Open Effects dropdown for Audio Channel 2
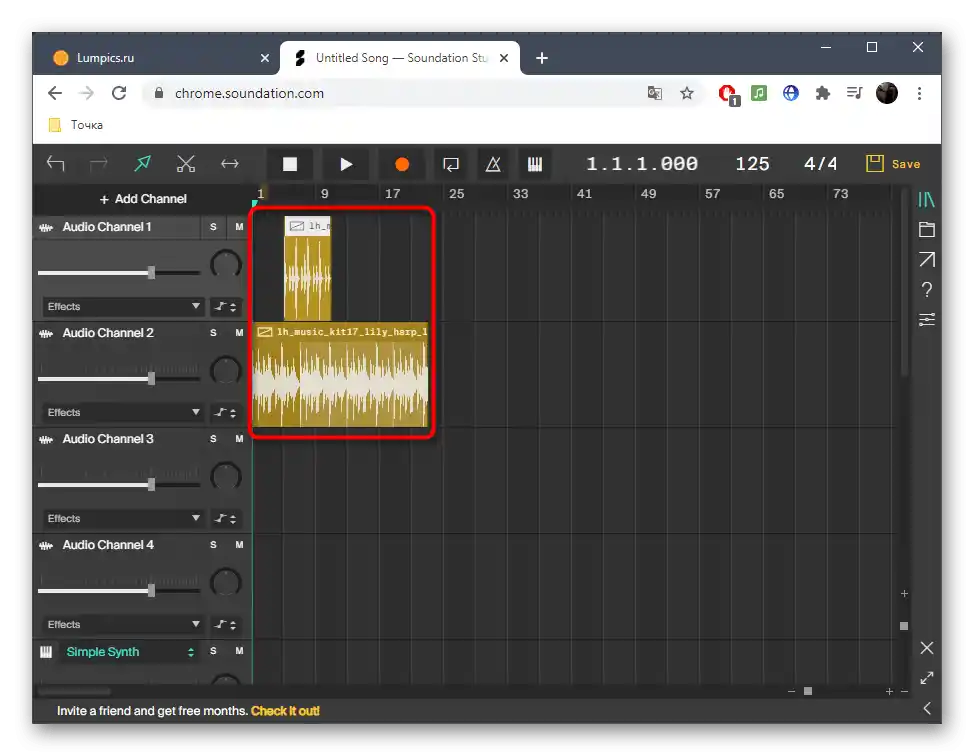The height and width of the screenshot is (756, 974). [x=123, y=412]
